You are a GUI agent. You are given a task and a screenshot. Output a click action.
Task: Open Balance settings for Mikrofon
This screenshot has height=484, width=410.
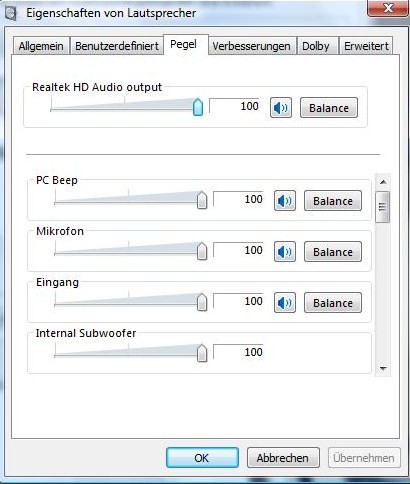click(x=333, y=252)
